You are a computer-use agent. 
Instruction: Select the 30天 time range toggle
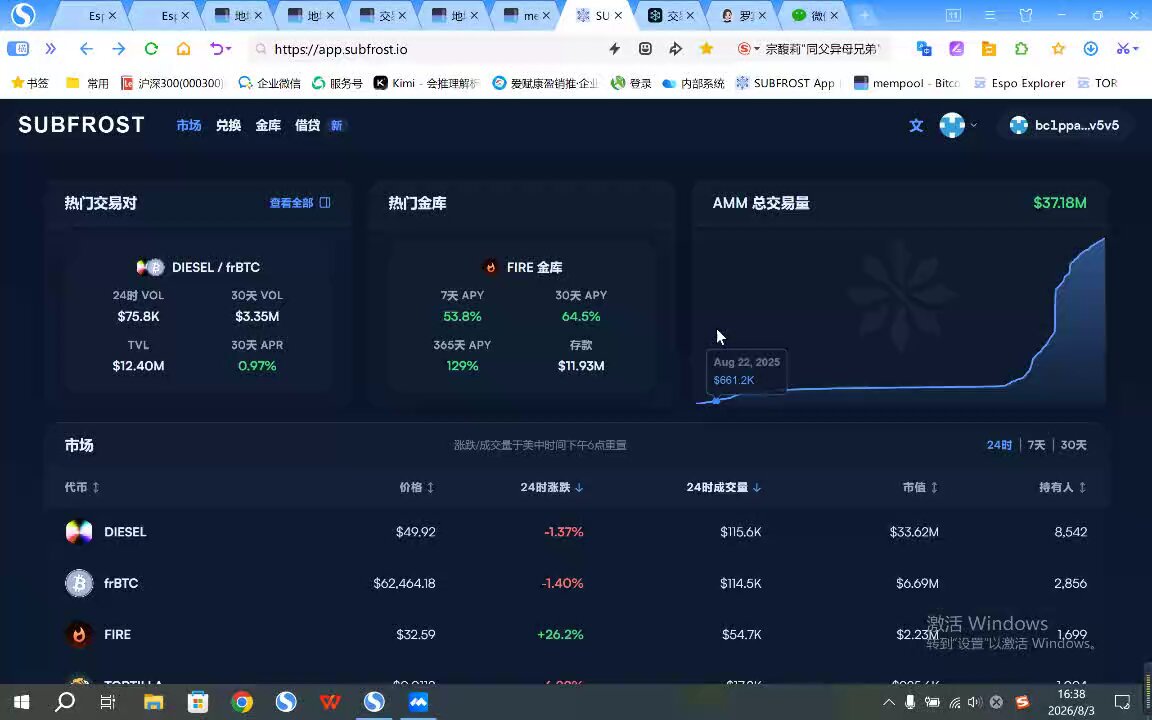point(1073,445)
